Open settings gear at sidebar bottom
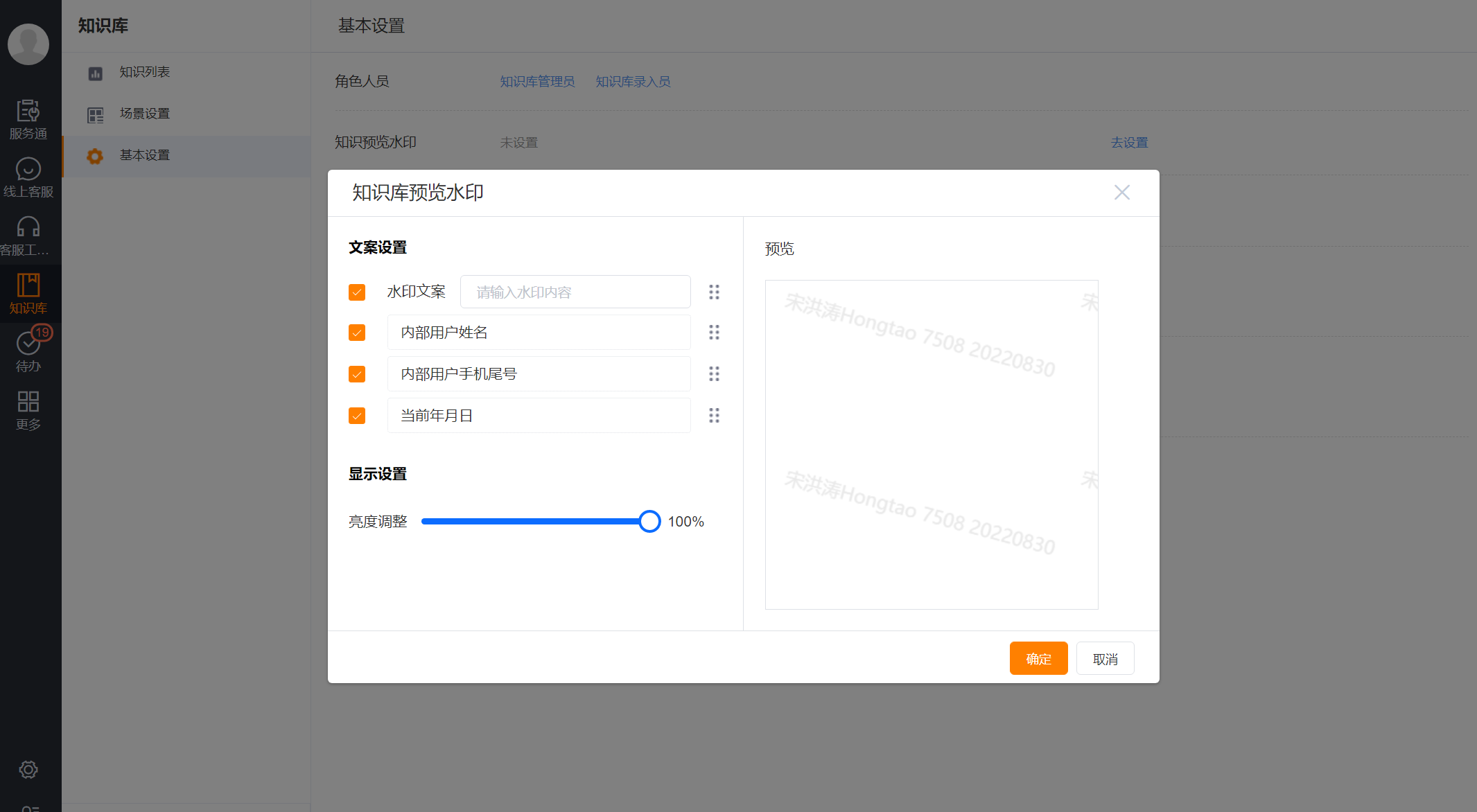Image resolution: width=1477 pixels, height=812 pixels. [28, 770]
